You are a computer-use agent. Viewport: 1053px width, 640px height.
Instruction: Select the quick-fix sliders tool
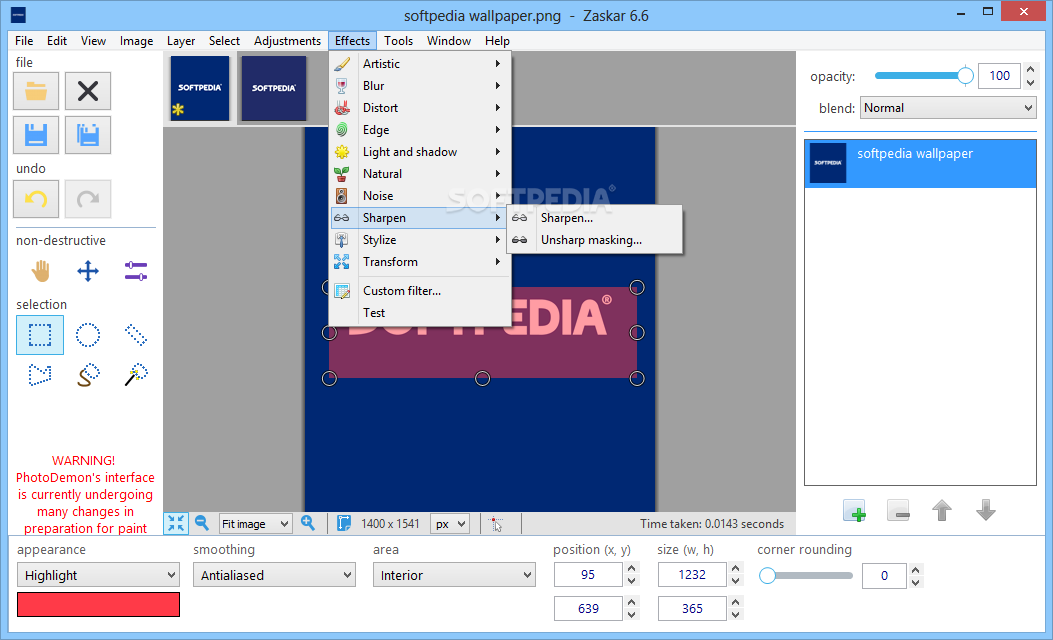[x=136, y=271]
